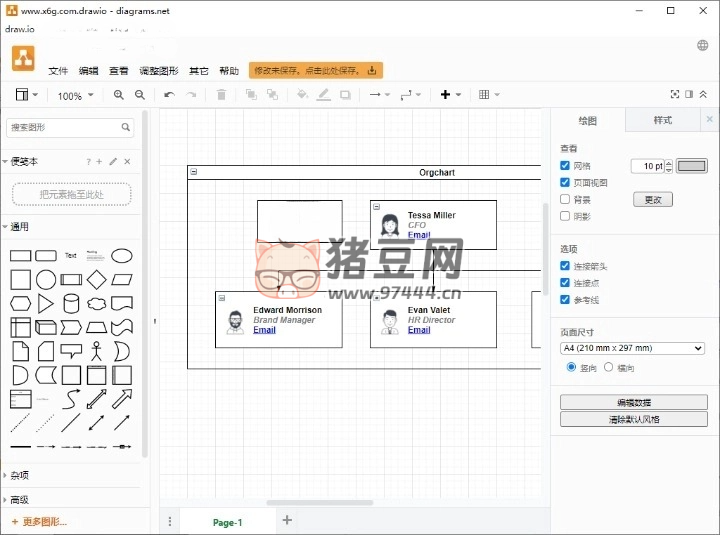Image resolution: width=720 pixels, height=535 pixels.
Task: Expand the 杂项 shapes section
Action: click(x=20, y=476)
